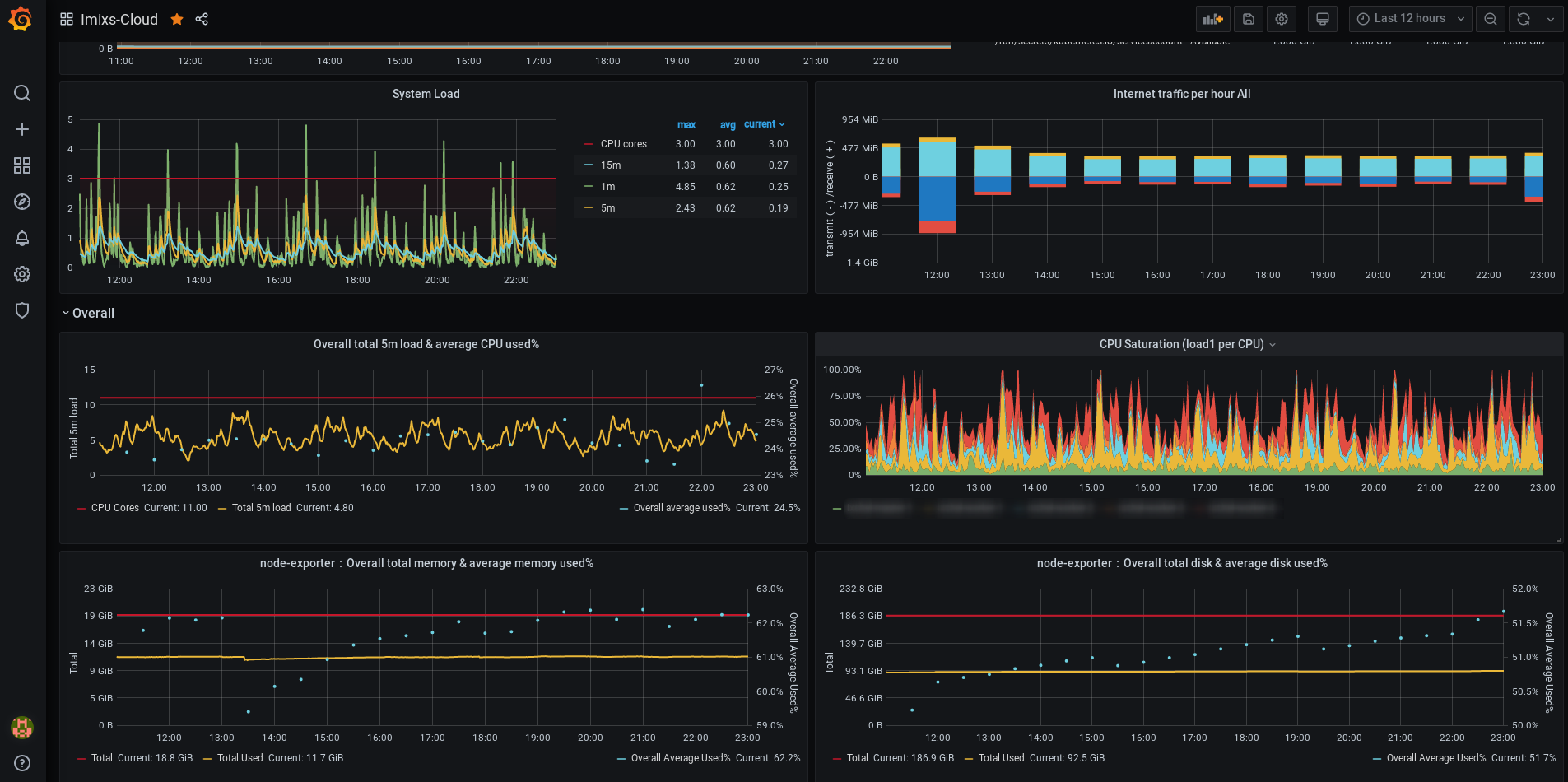Star the Imixs-Cloud dashboard
The width and height of the screenshot is (1568, 782).
pyautogui.click(x=177, y=19)
